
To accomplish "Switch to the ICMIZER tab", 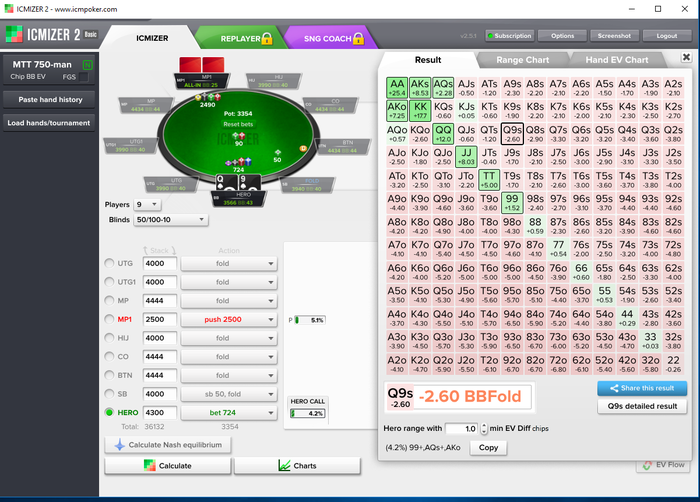I will coord(152,38).
